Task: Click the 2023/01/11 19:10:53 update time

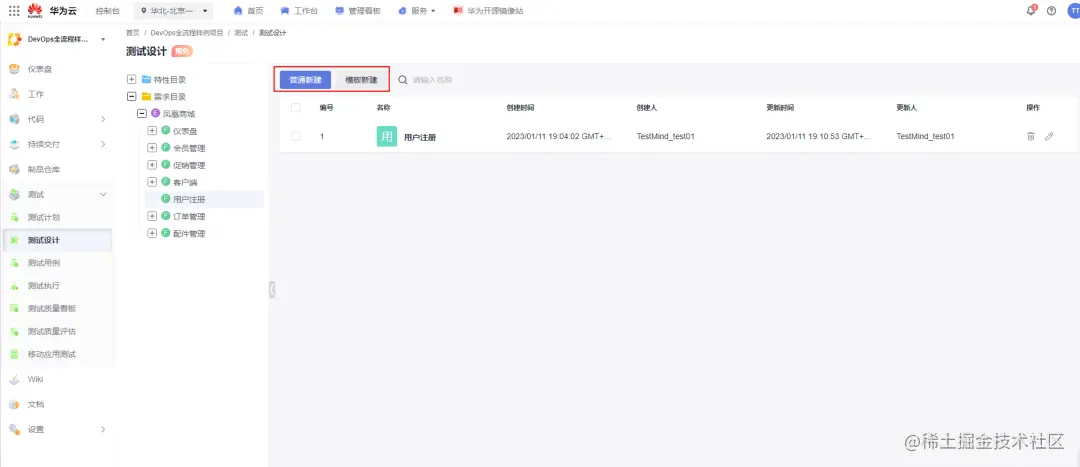Action: [x=818, y=136]
